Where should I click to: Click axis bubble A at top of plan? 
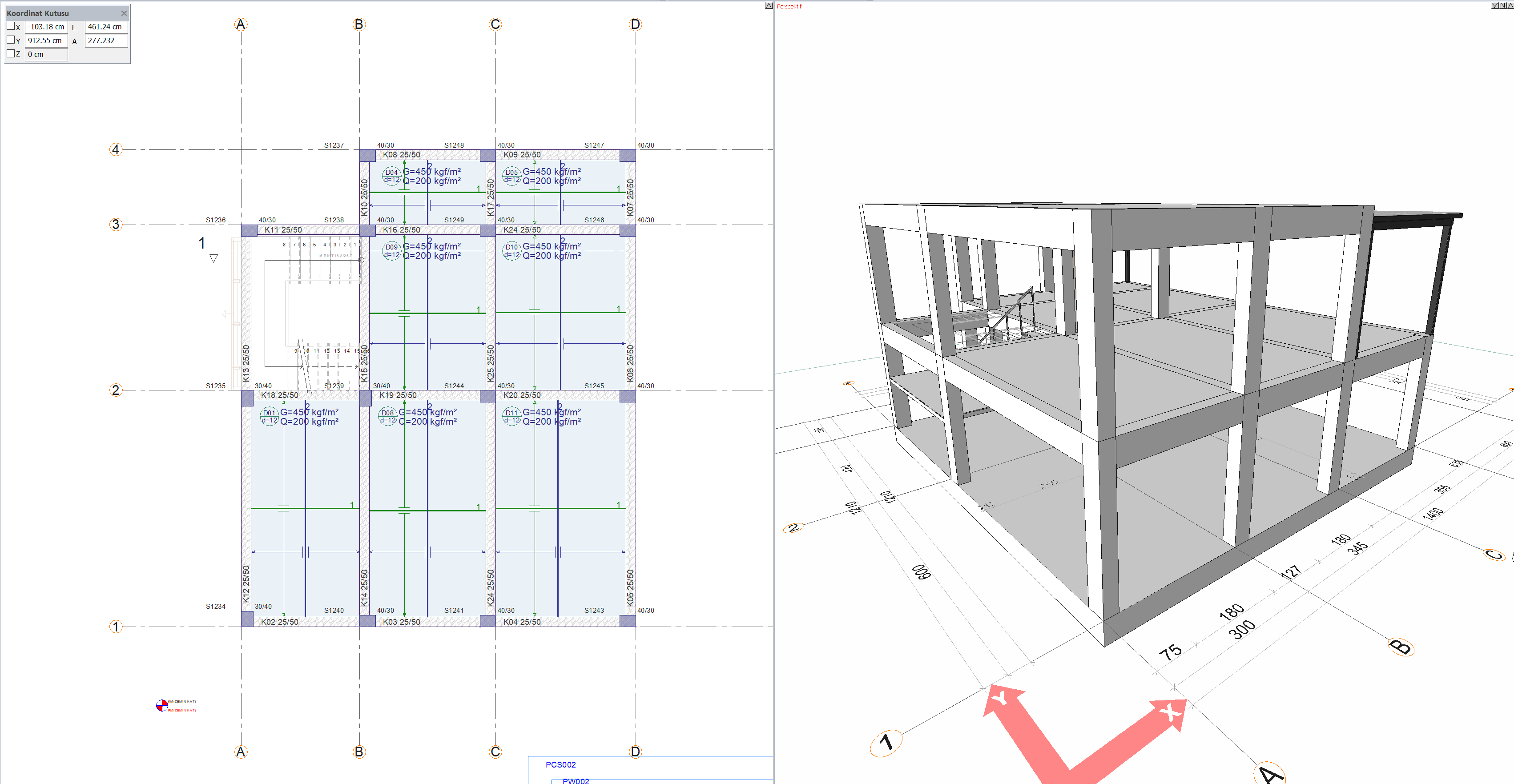coord(241,25)
